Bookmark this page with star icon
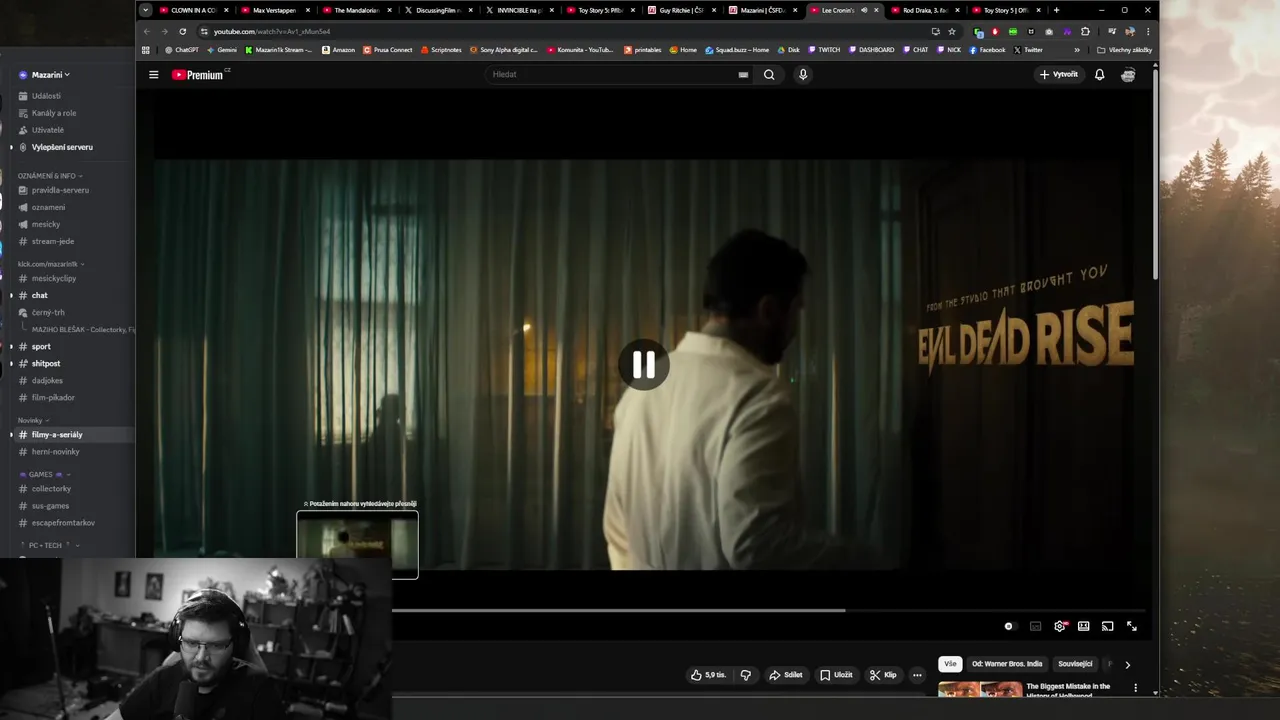The width and height of the screenshot is (1280, 720). [x=952, y=31]
